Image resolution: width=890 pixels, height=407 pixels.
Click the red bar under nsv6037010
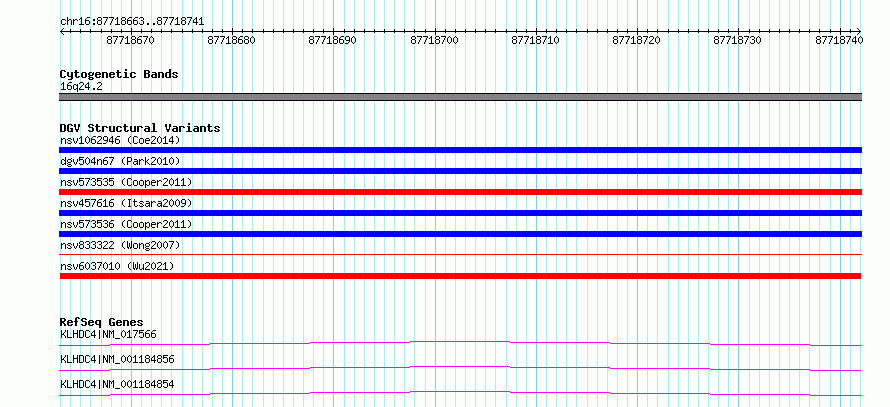(460, 276)
